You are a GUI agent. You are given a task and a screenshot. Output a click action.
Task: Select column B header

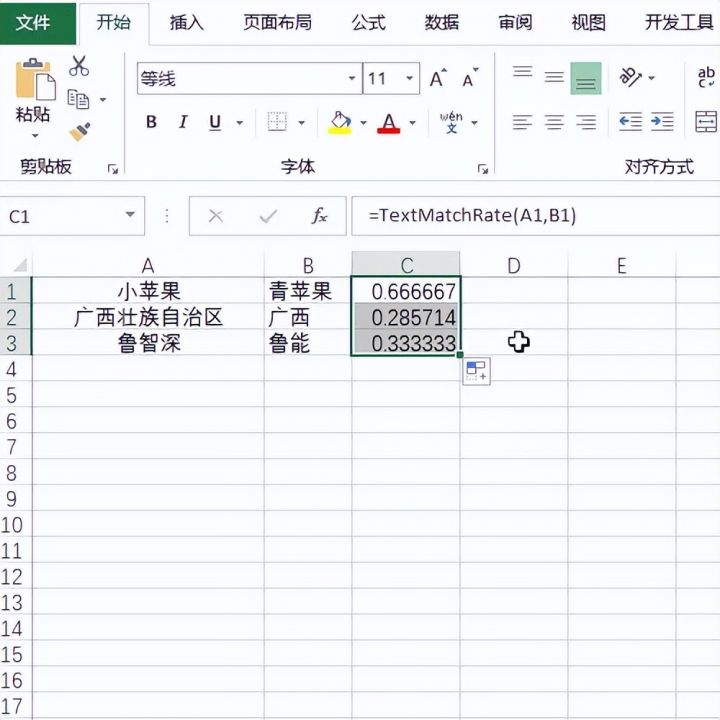point(308,265)
